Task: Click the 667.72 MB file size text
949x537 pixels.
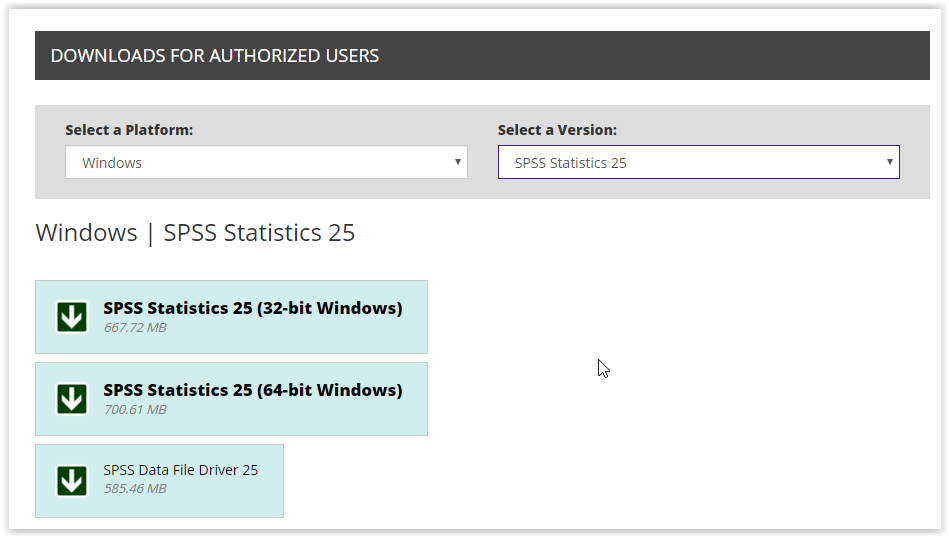Action: 135,328
